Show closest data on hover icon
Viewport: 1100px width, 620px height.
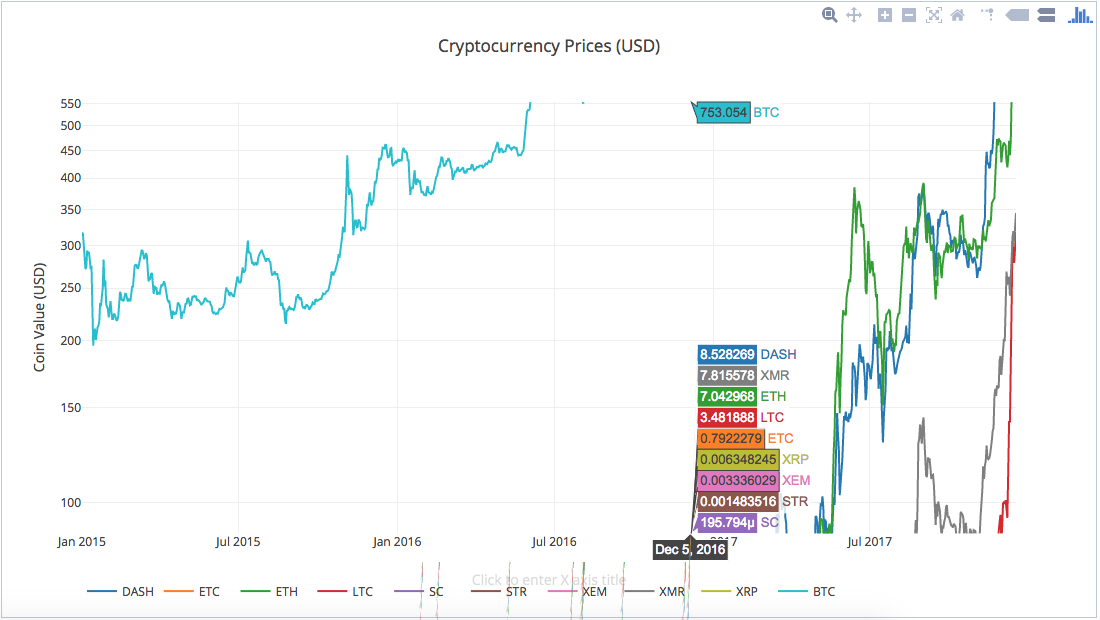click(1017, 15)
